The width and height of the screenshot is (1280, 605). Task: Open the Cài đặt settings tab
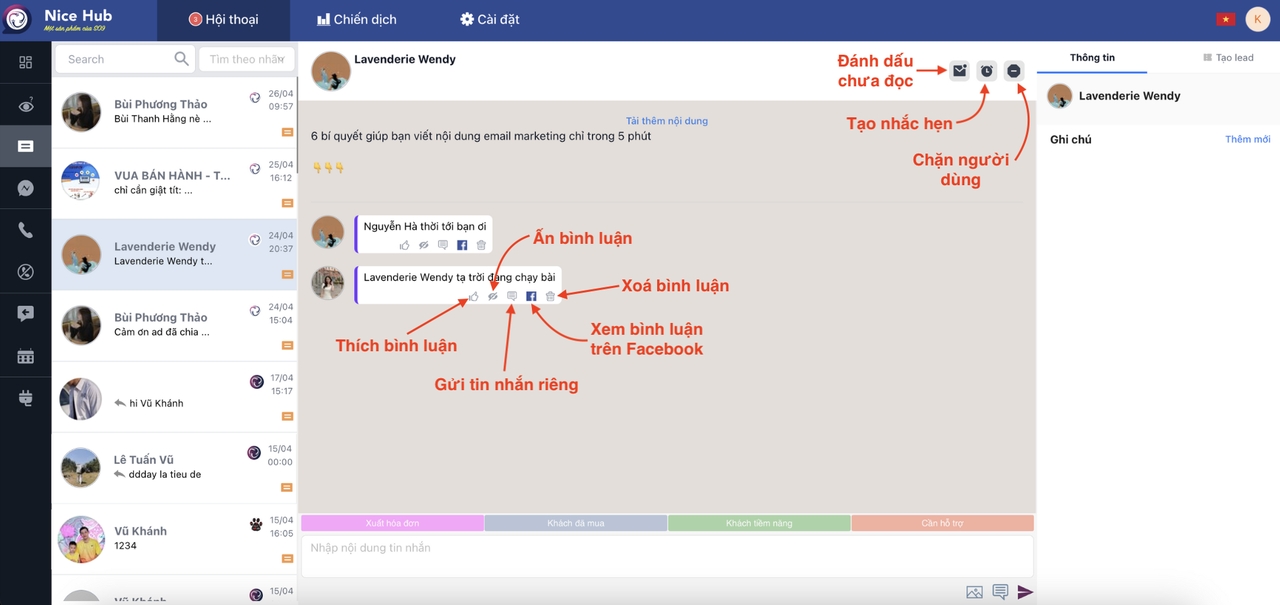(x=489, y=20)
